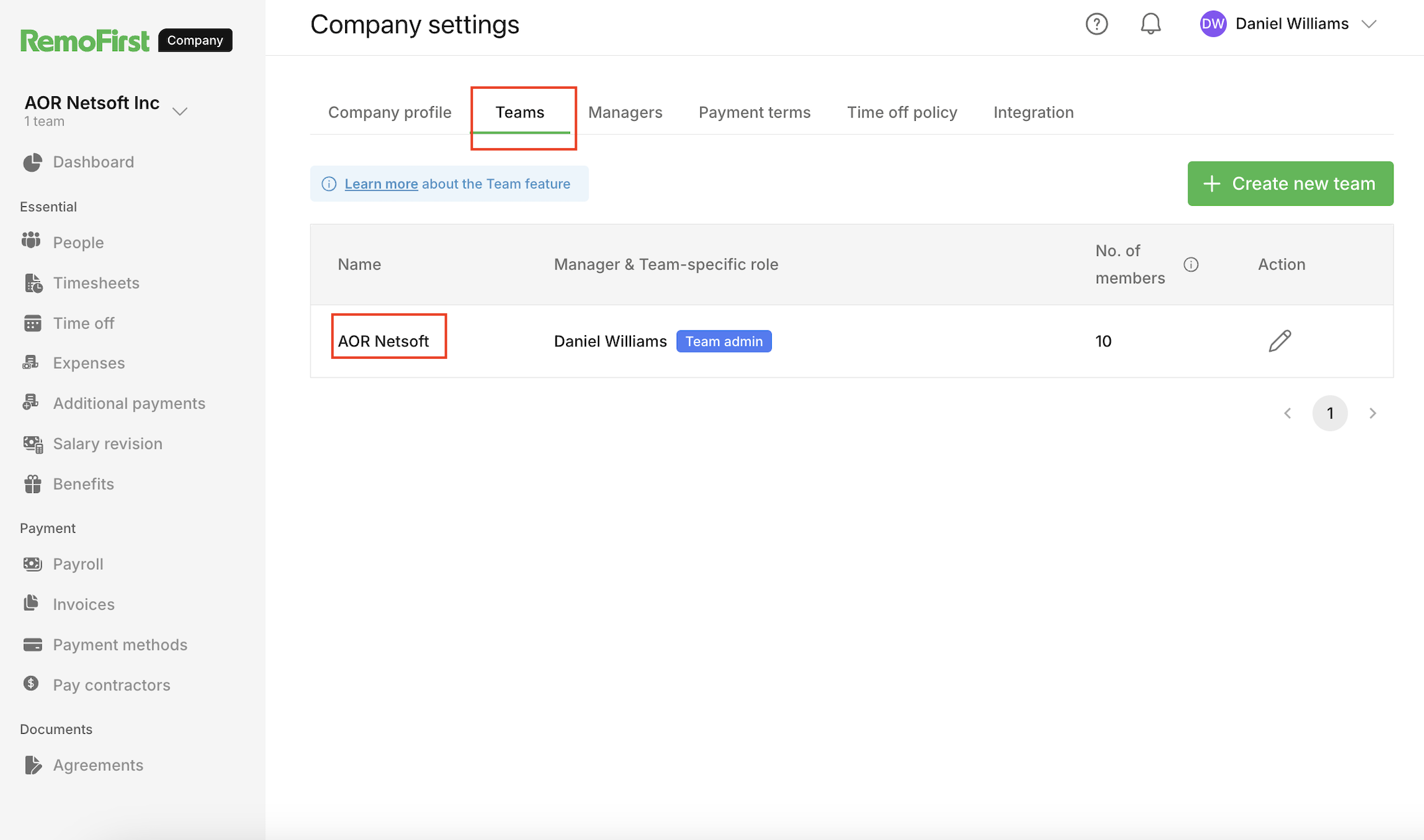
Task: Click the Salary revision icon
Action: click(x=33, y=444)
